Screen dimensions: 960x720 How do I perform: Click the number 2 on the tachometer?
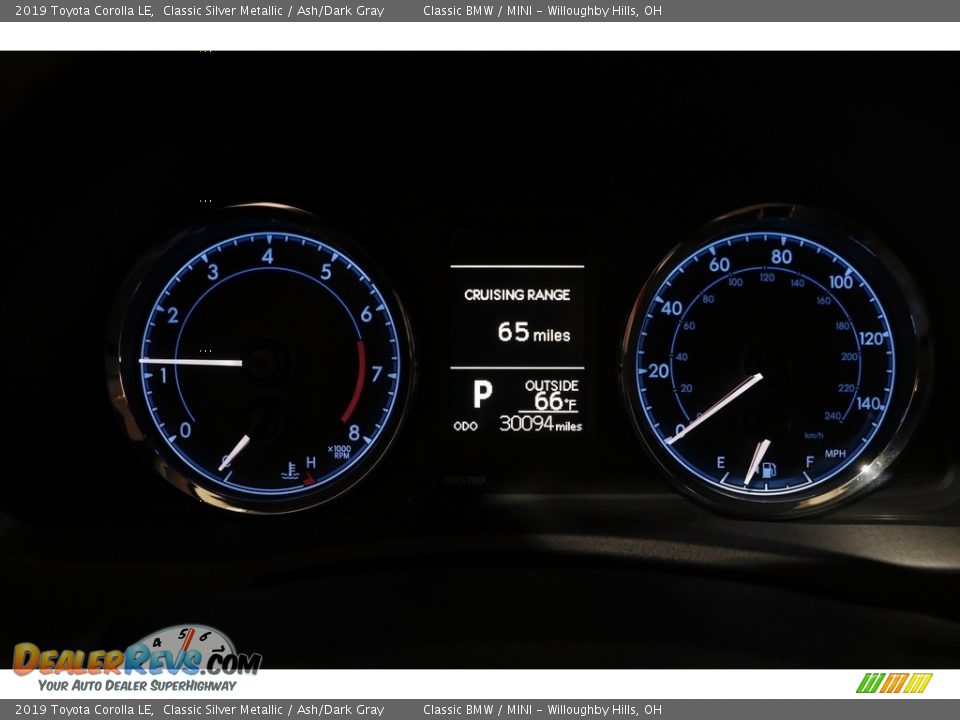[x=173, y=315]
